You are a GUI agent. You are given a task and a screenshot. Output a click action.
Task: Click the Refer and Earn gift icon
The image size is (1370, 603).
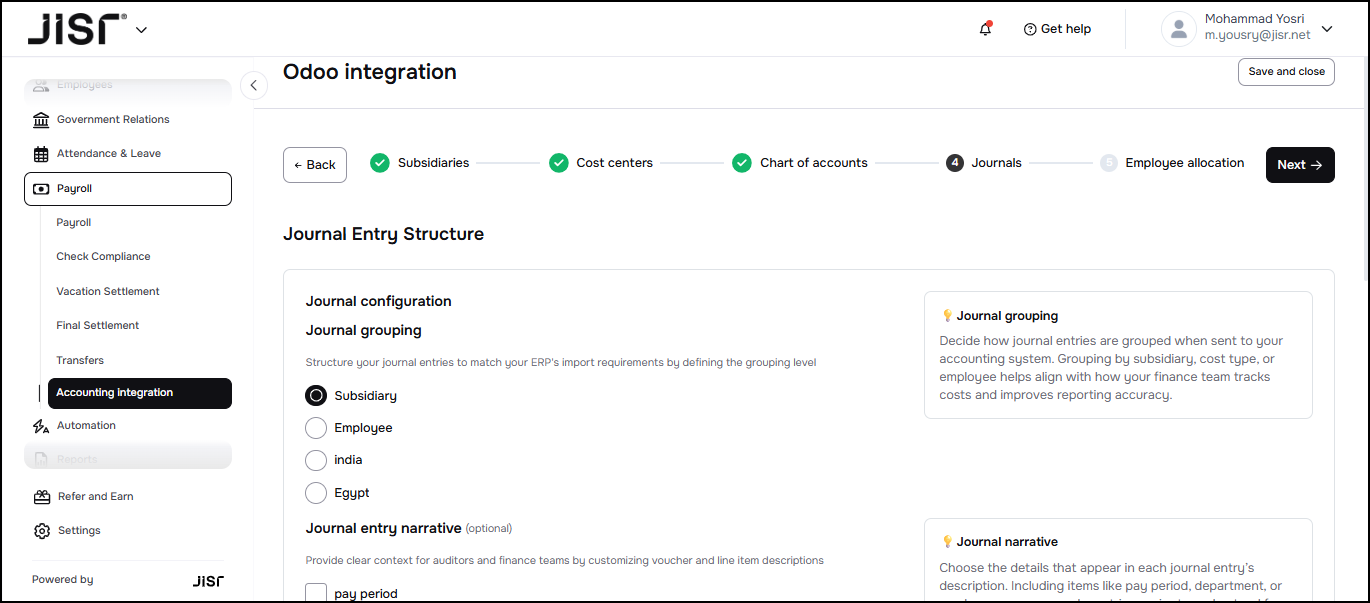41,497
